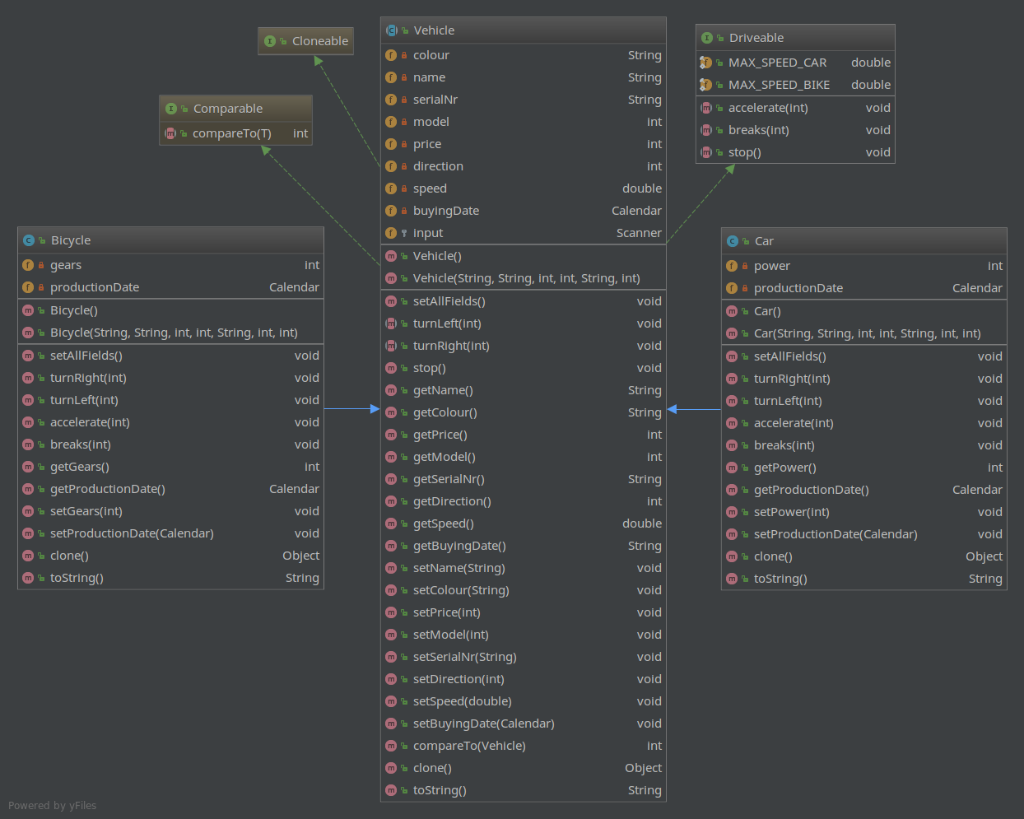Click the constructor icon beside Vehicle()
The width and height of the screenshot is (1024, 819).
click(x=391, y=256)
